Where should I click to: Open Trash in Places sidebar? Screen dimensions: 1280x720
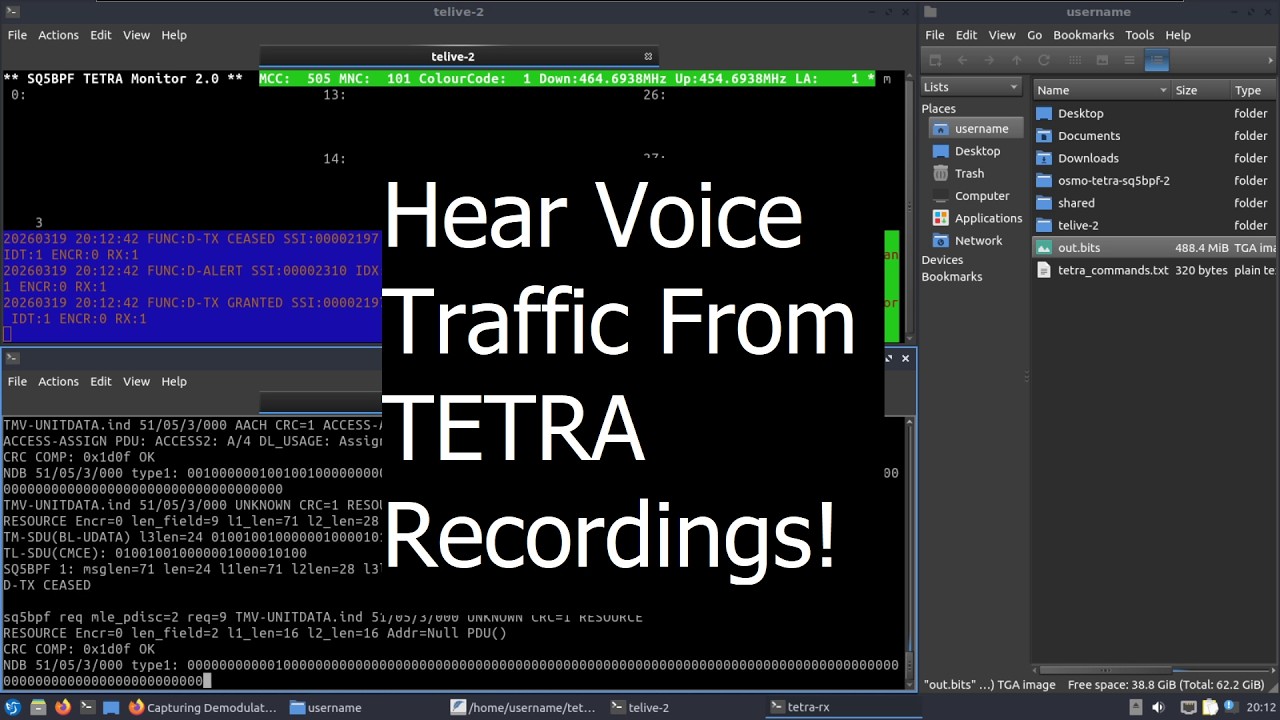(958, 173)
